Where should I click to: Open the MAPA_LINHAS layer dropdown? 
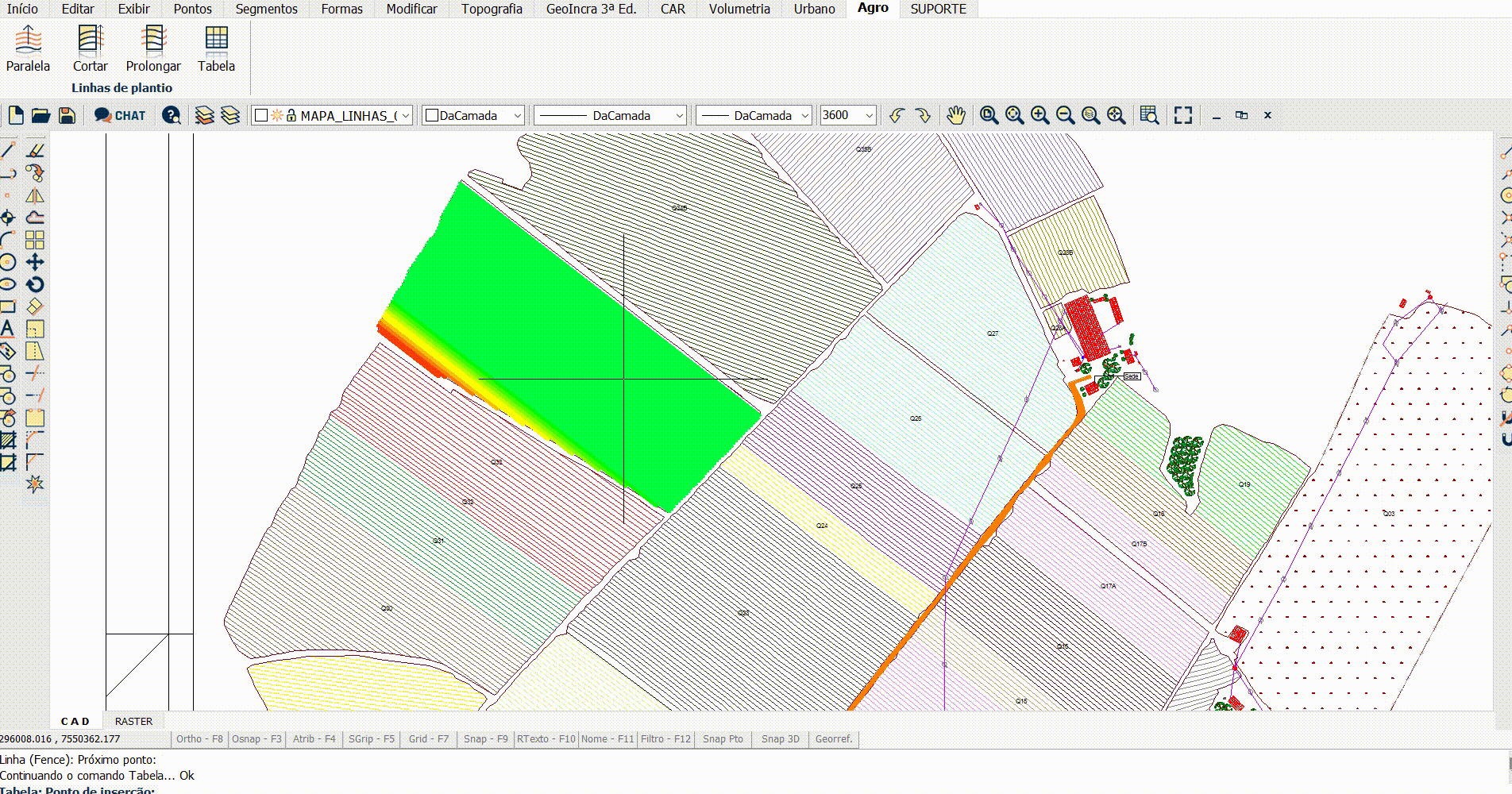[405, 116]
